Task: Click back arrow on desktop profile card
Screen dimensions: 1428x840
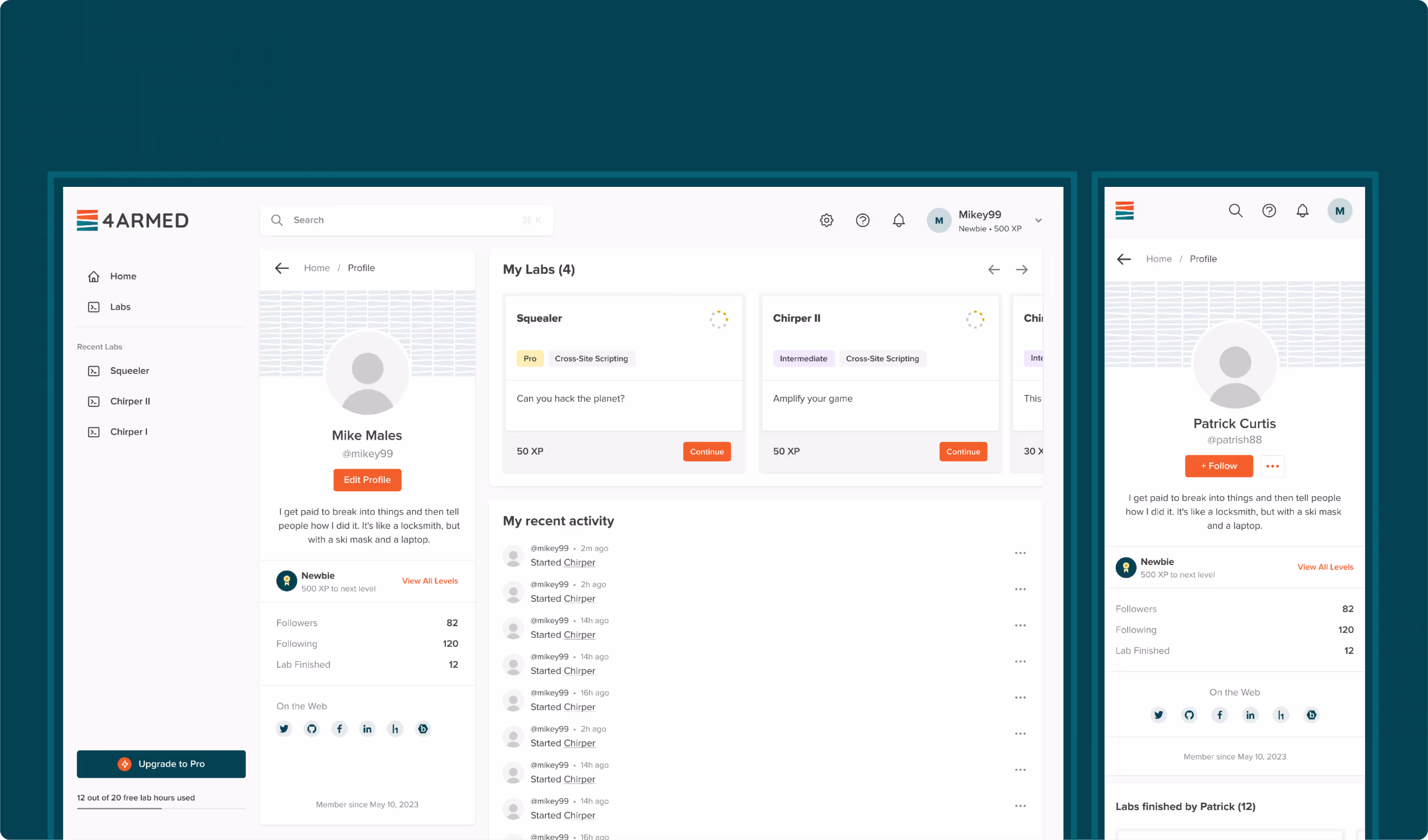Action: pos(281,268)
